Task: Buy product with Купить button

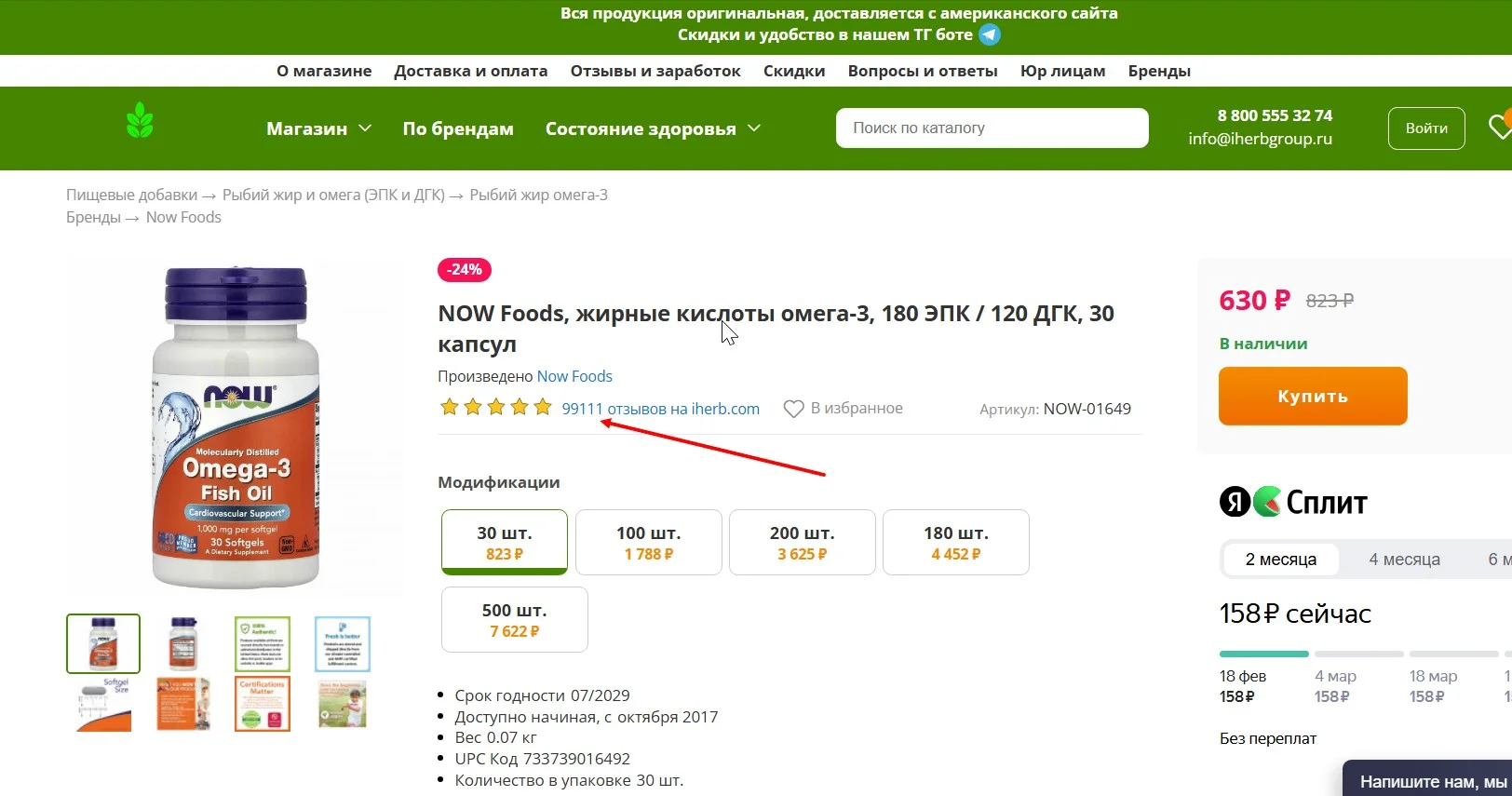Action: [x=1313, y=396]
